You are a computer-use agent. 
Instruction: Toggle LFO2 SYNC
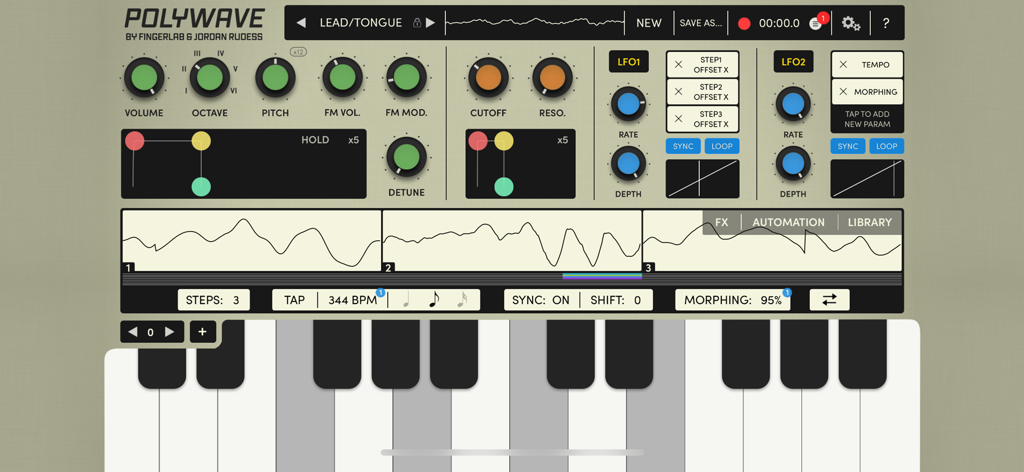[848, 146]
